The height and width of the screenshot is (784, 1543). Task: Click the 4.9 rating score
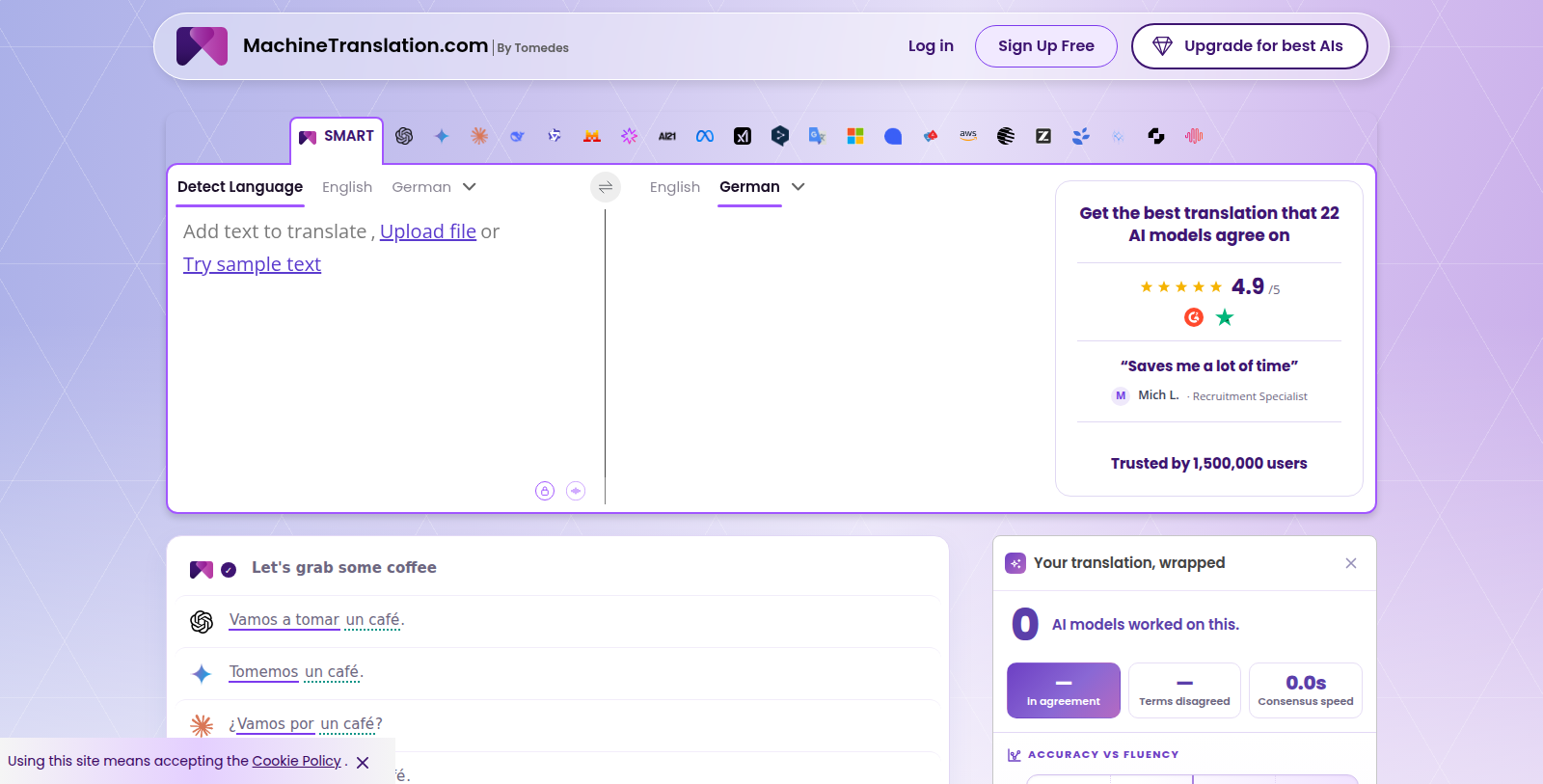1248,286
